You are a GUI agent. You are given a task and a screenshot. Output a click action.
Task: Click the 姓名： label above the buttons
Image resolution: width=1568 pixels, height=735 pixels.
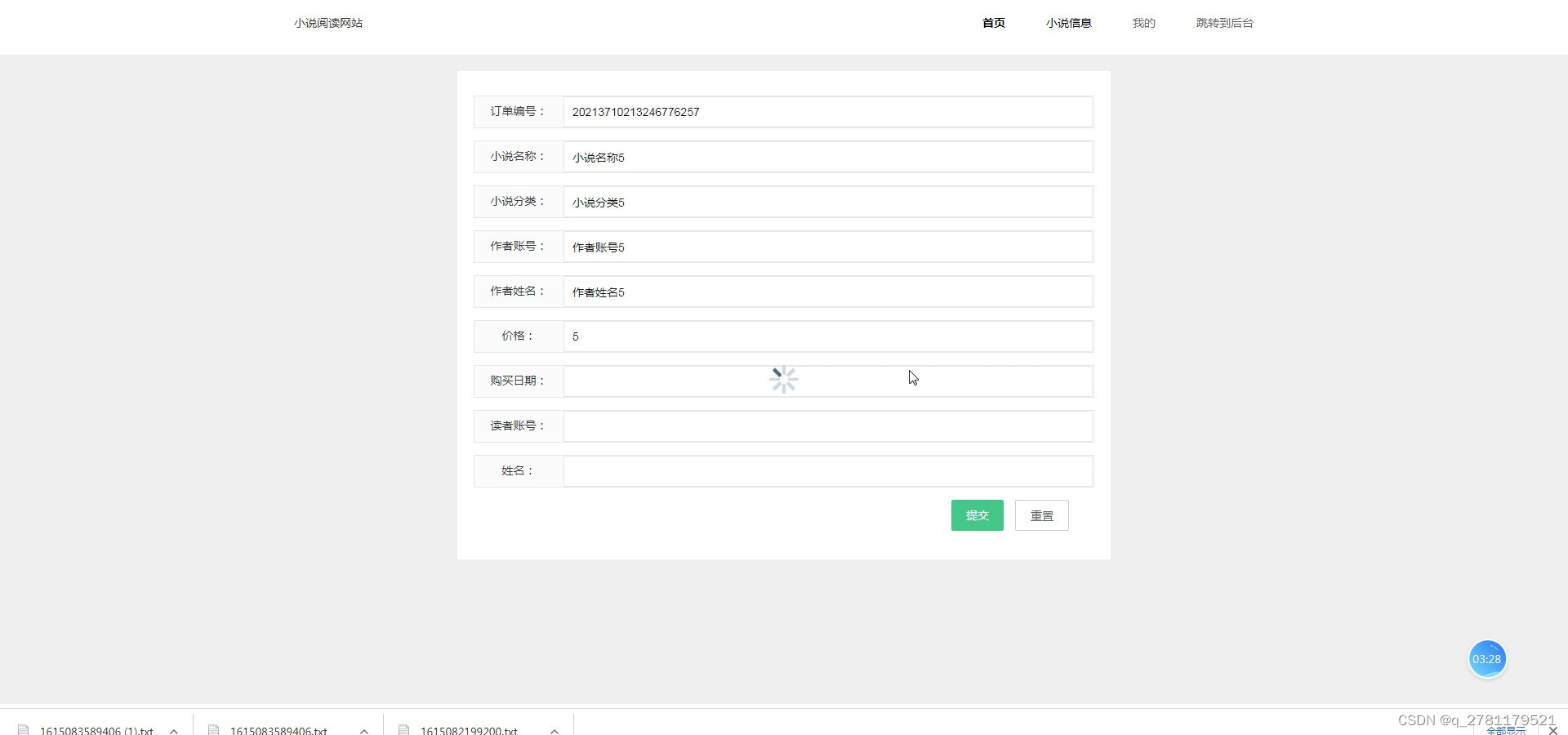[518, 471]
